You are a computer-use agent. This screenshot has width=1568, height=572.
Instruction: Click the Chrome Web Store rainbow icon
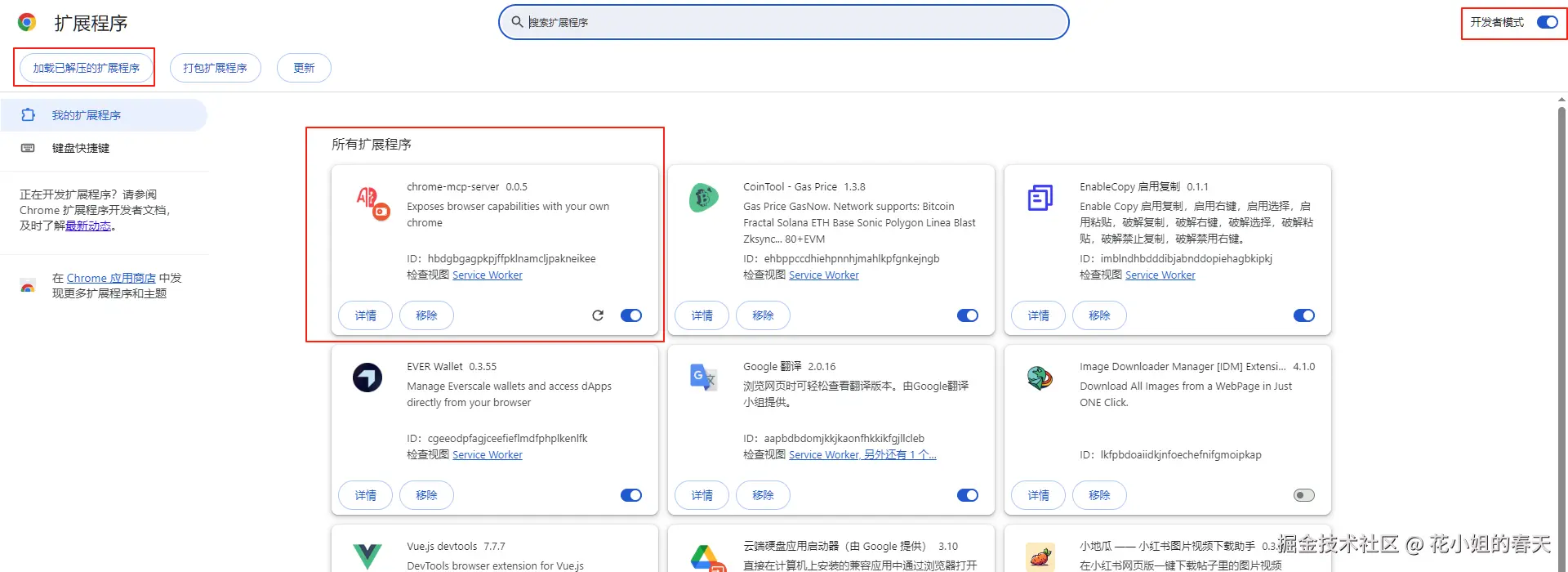28,286
